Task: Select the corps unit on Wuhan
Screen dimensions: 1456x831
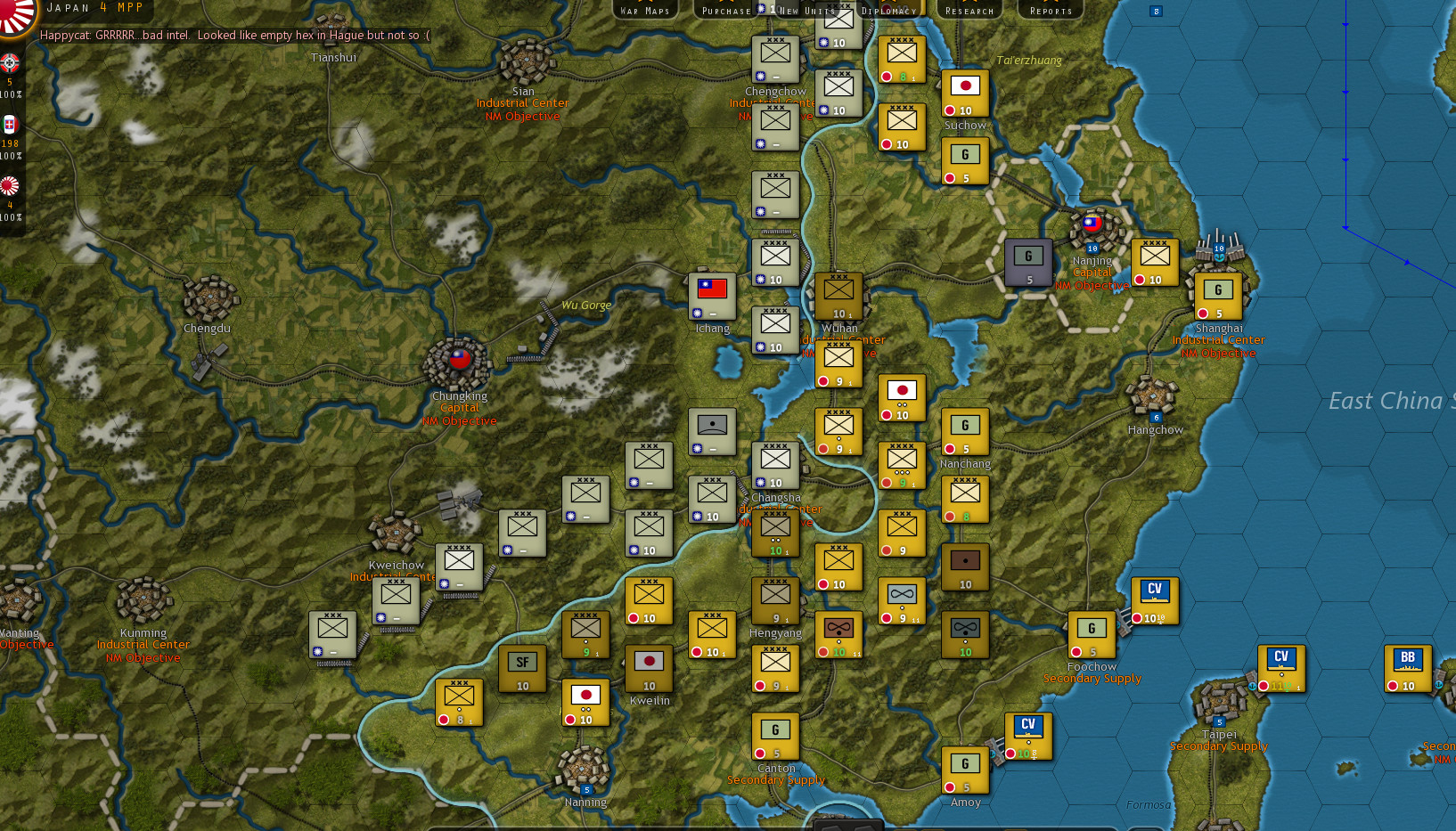Action: pyautogui.click(x=838, y=297)
